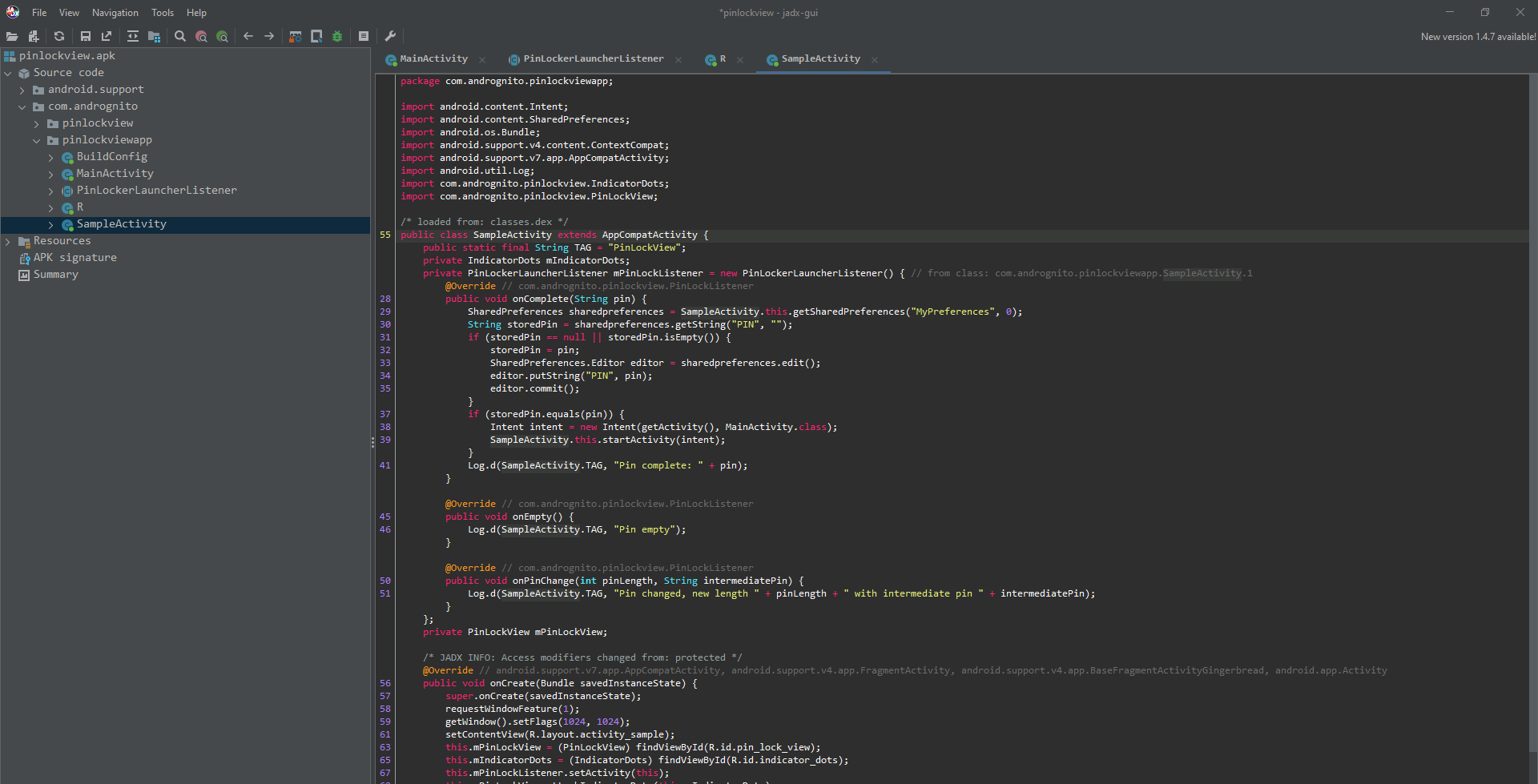Expand the BuildConfig class node
The height and width of the screenshot is (784, 1538).
pos(51,157)
